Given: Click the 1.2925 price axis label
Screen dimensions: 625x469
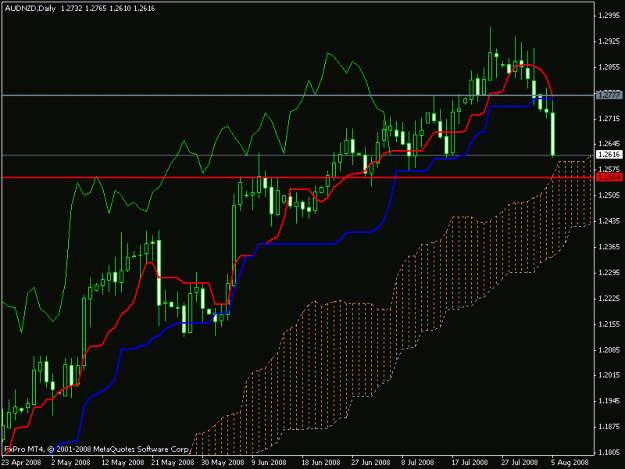Looking at the screenshot, I should [609, 41].
